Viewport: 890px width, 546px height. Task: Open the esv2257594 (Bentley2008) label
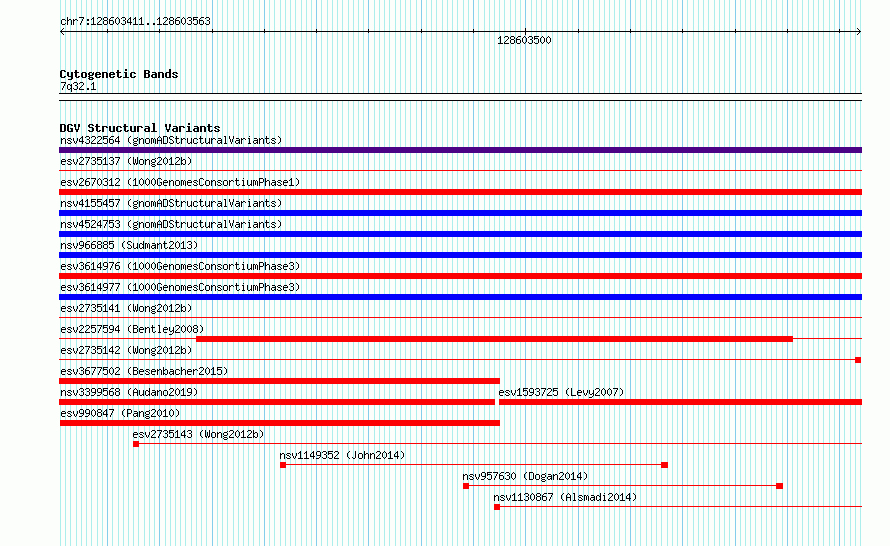[x=132, y=329]
